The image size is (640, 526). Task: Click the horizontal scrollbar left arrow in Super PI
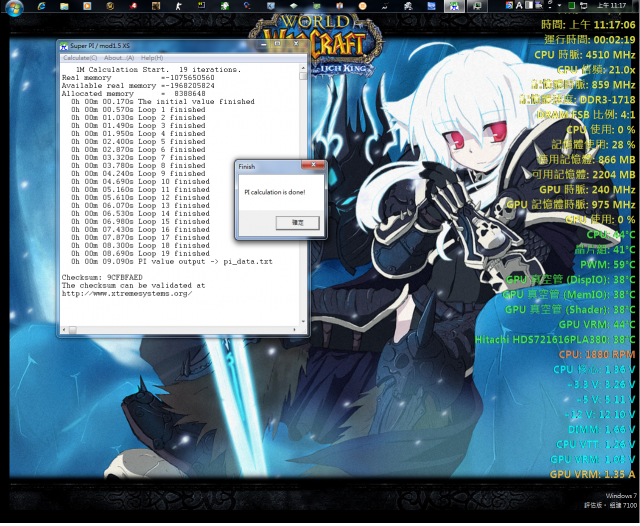[64, 329]
